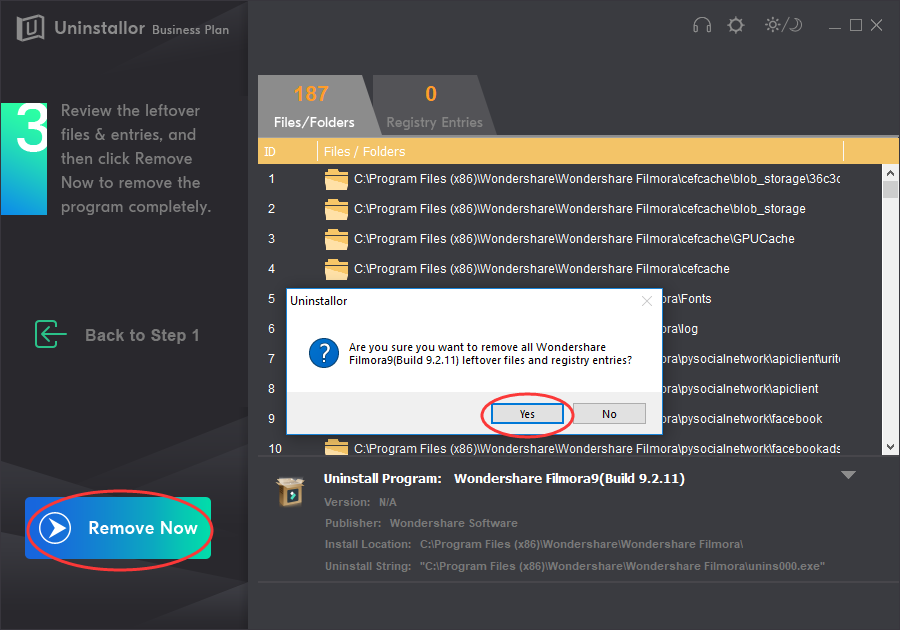Click the Version N/A text
Image resolution: width=900 pixels, height=630 pixels.
pyautogui.click(x=360, y=502)
